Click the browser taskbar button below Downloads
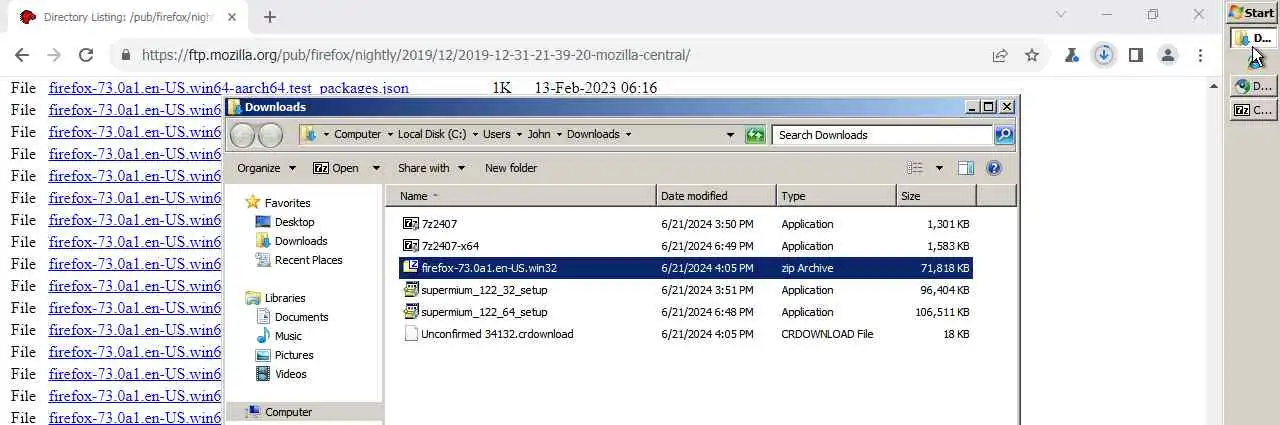The image size is (1280, 425). pos(1253,87)
